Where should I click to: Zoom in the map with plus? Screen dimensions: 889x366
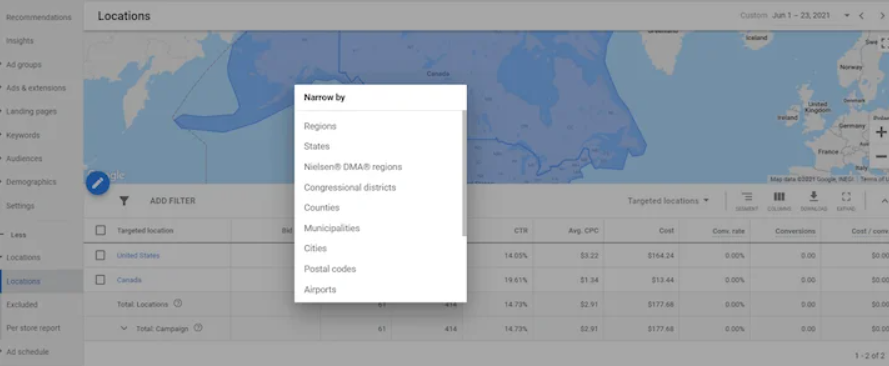[x=881, y=133]
